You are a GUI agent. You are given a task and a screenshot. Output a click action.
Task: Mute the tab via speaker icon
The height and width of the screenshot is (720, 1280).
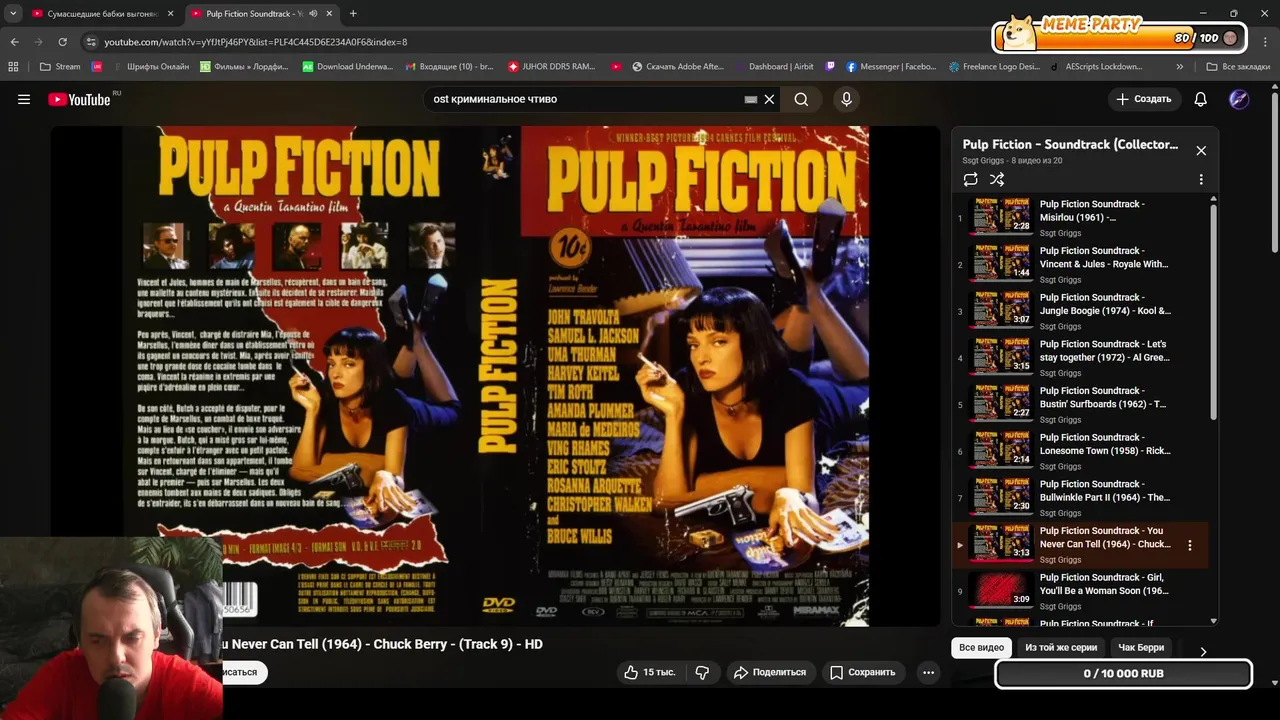(313, 14)
